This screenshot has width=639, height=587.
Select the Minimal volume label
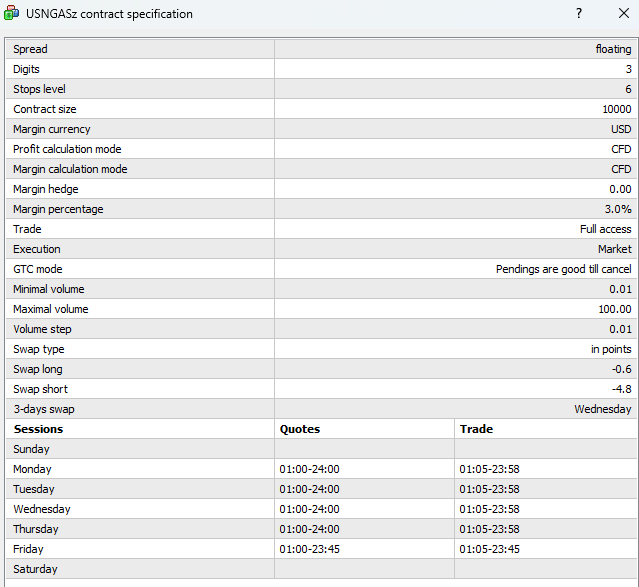click(48, 289)
